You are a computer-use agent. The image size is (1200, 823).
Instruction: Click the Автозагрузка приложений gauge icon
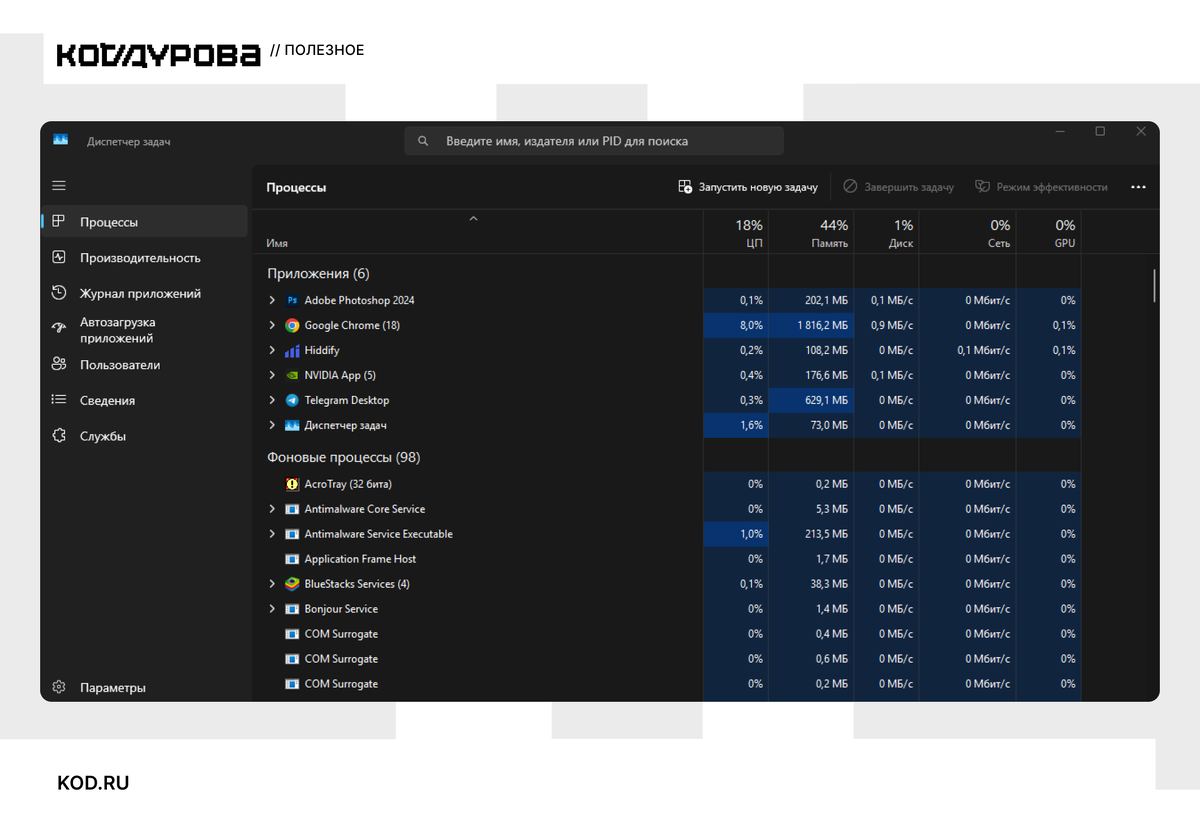tap(59, 329)
